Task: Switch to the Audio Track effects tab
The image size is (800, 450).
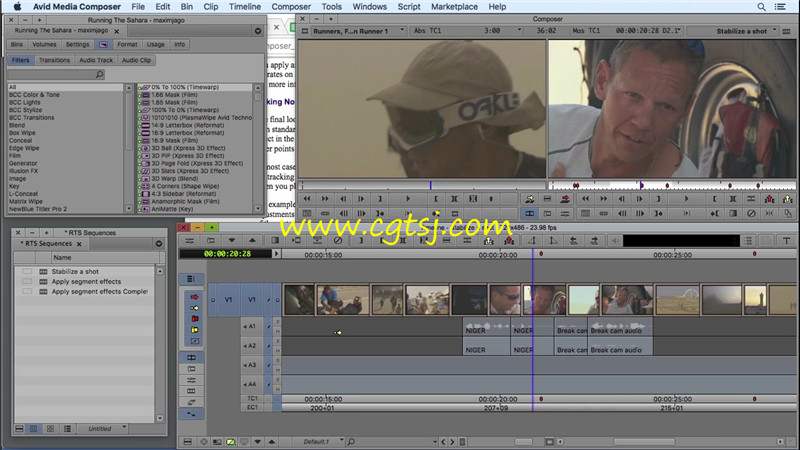Action: point(96,60)
